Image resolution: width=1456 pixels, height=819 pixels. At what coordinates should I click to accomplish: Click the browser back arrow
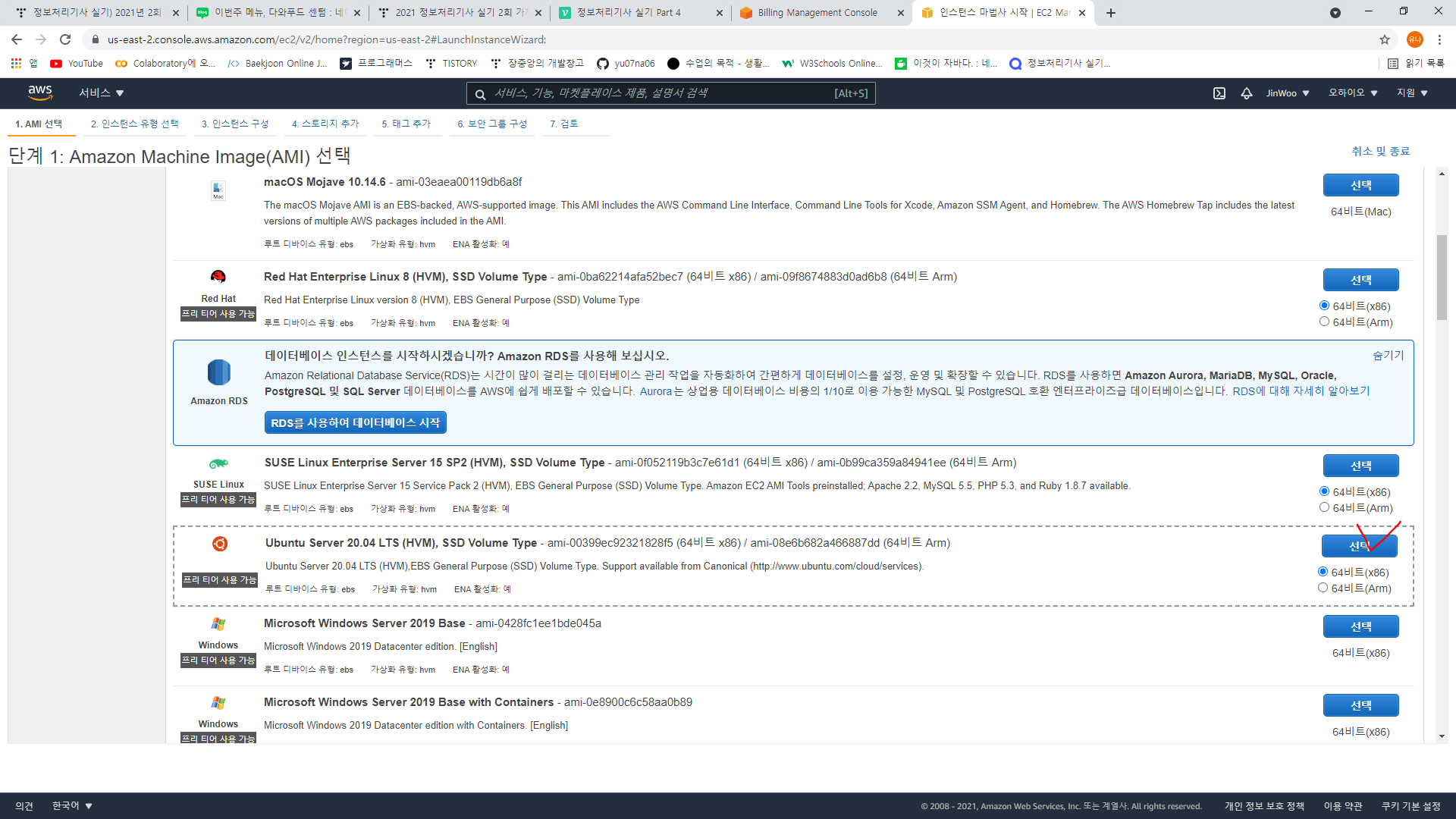(17, 39)
